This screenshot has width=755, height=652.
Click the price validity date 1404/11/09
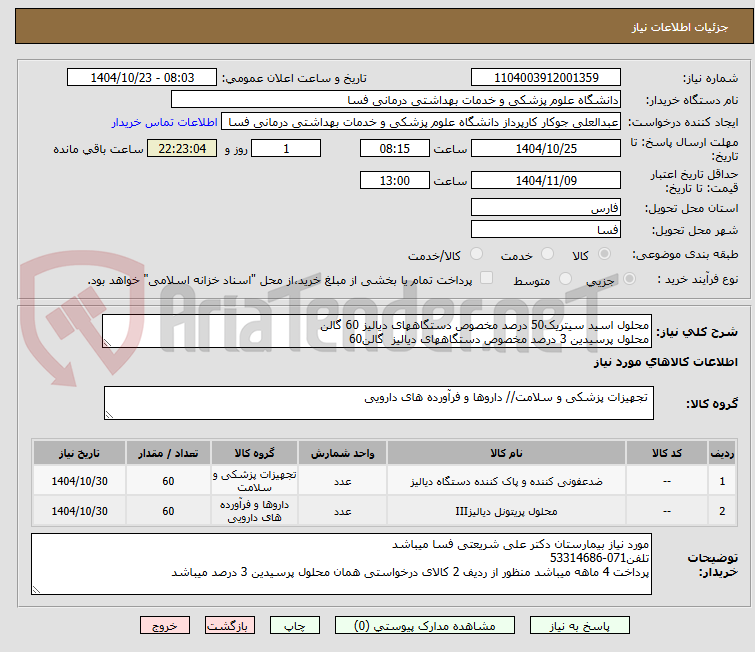[546, 180]
